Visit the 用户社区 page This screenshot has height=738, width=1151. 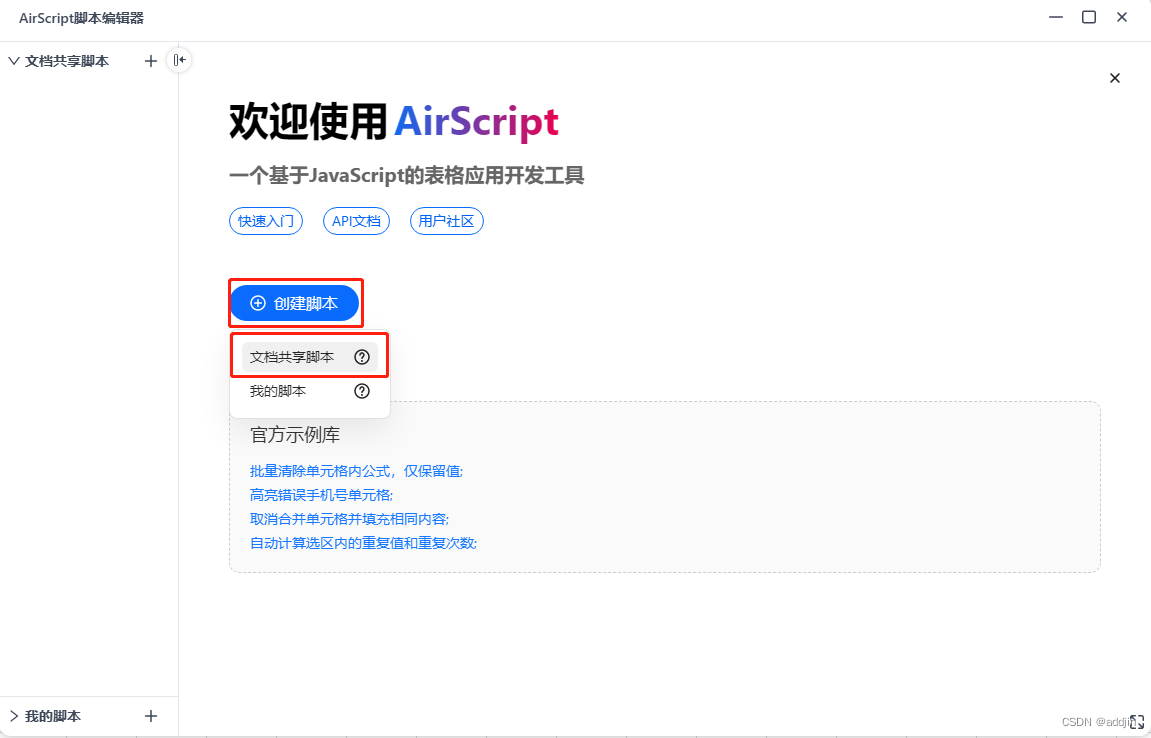(x=446, y=221)
